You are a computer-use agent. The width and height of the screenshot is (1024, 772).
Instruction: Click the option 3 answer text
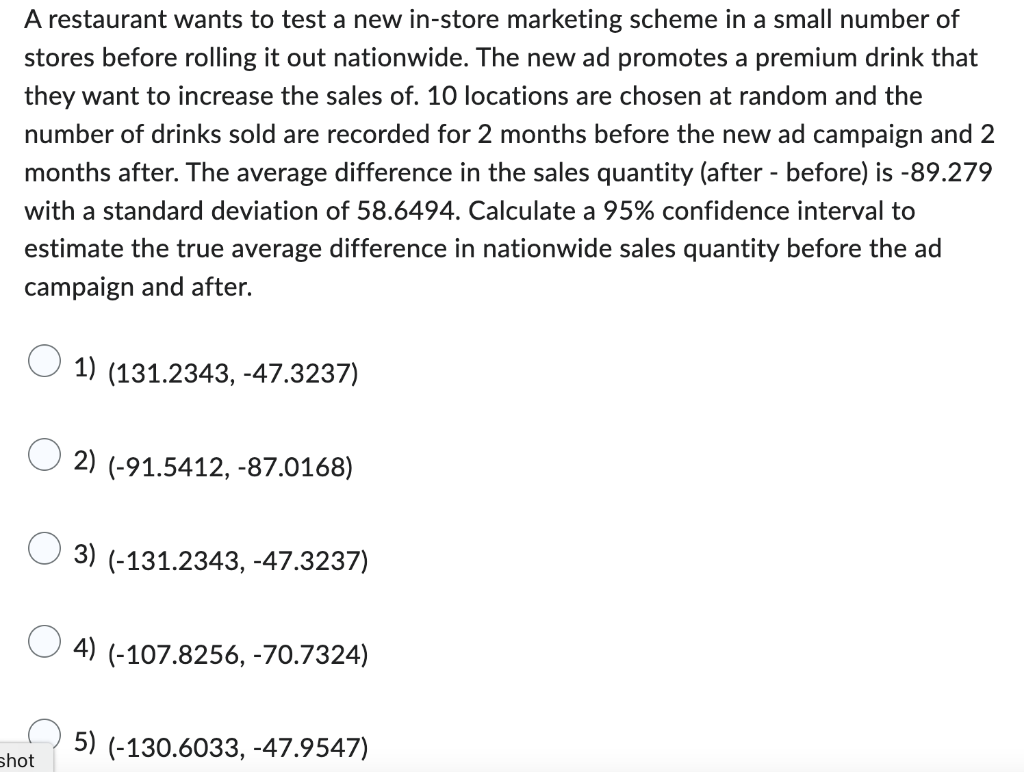[x=238, y=561]
